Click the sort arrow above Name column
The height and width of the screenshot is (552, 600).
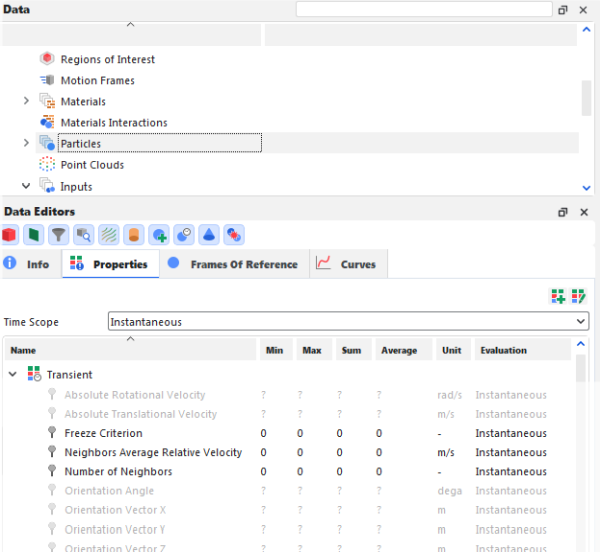pos(130,339)
